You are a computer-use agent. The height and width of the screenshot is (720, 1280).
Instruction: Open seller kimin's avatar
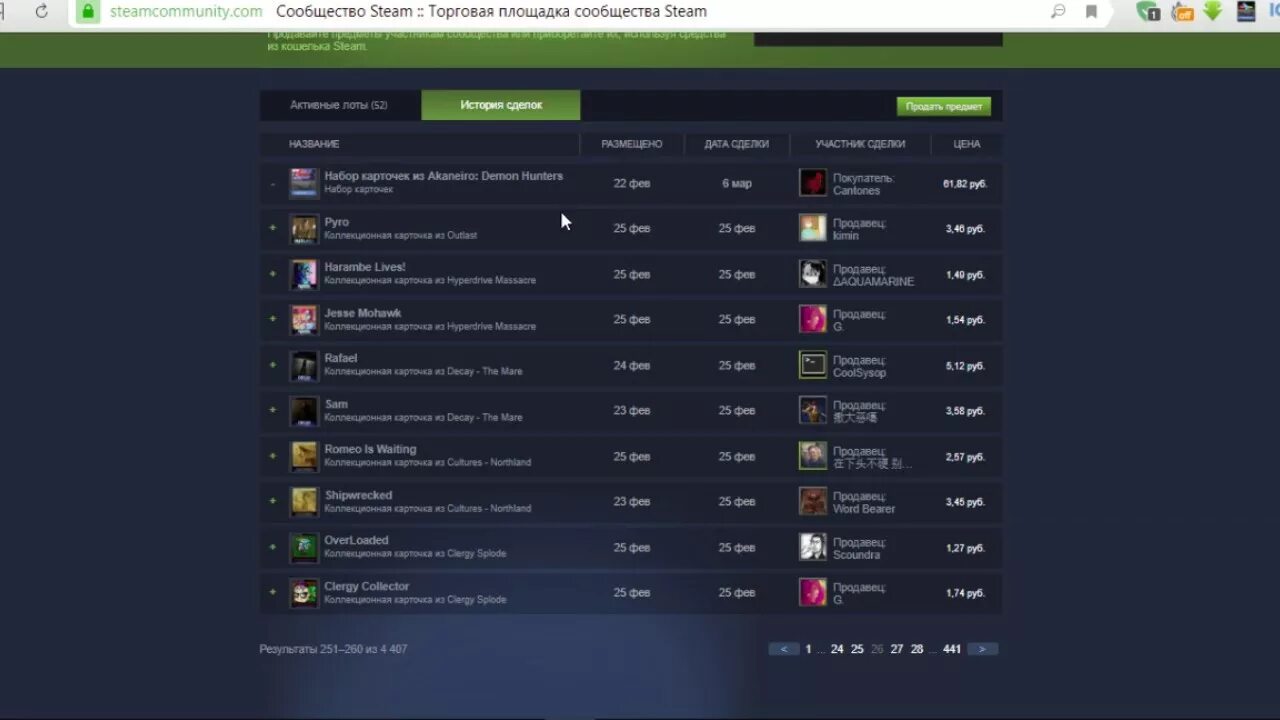813,228
